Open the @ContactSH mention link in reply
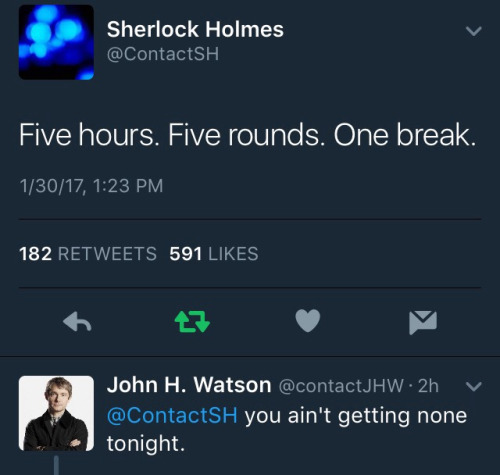The height and width of the screenshot is (475, 500). point(172,415)
